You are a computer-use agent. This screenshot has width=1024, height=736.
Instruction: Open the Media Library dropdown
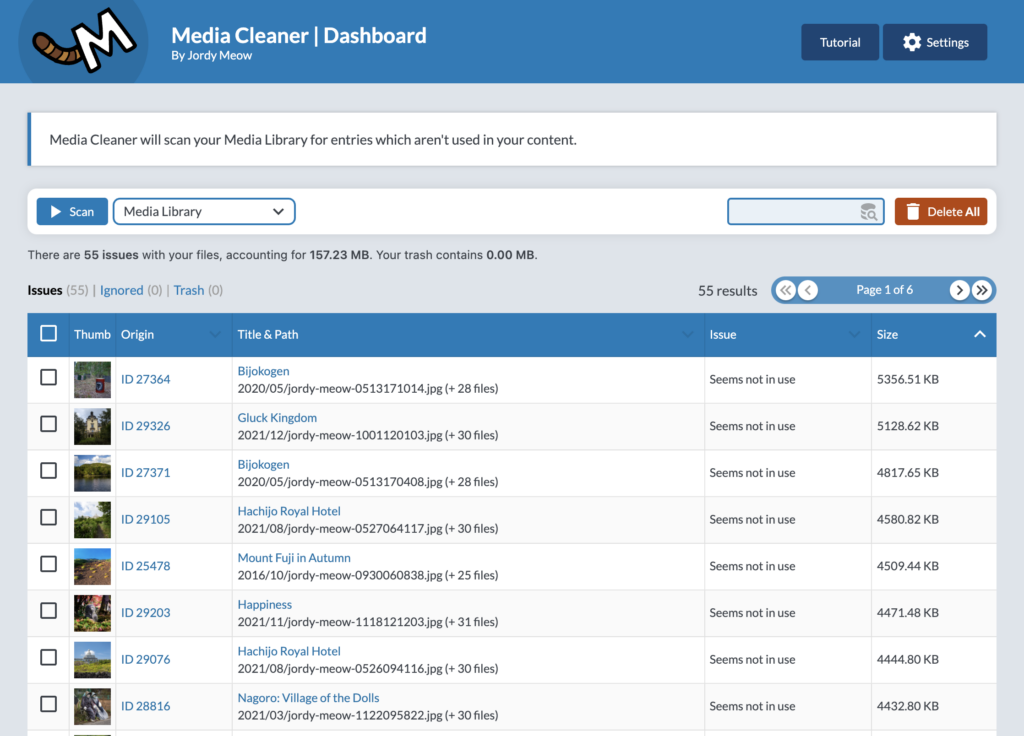coord(204,211)
